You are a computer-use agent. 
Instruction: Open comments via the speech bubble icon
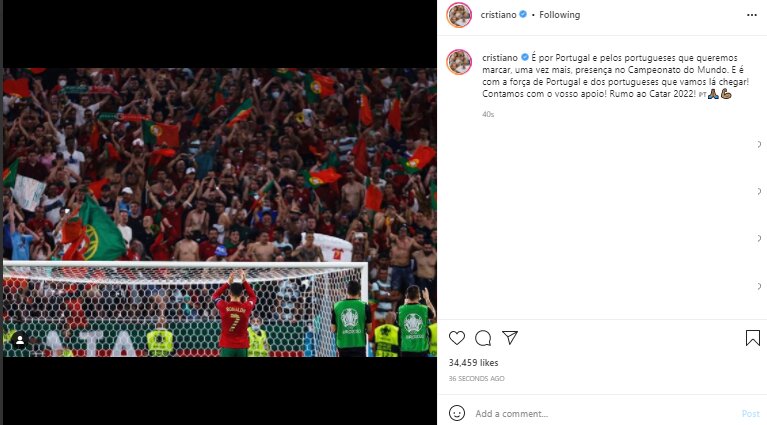tap(483, 338)
